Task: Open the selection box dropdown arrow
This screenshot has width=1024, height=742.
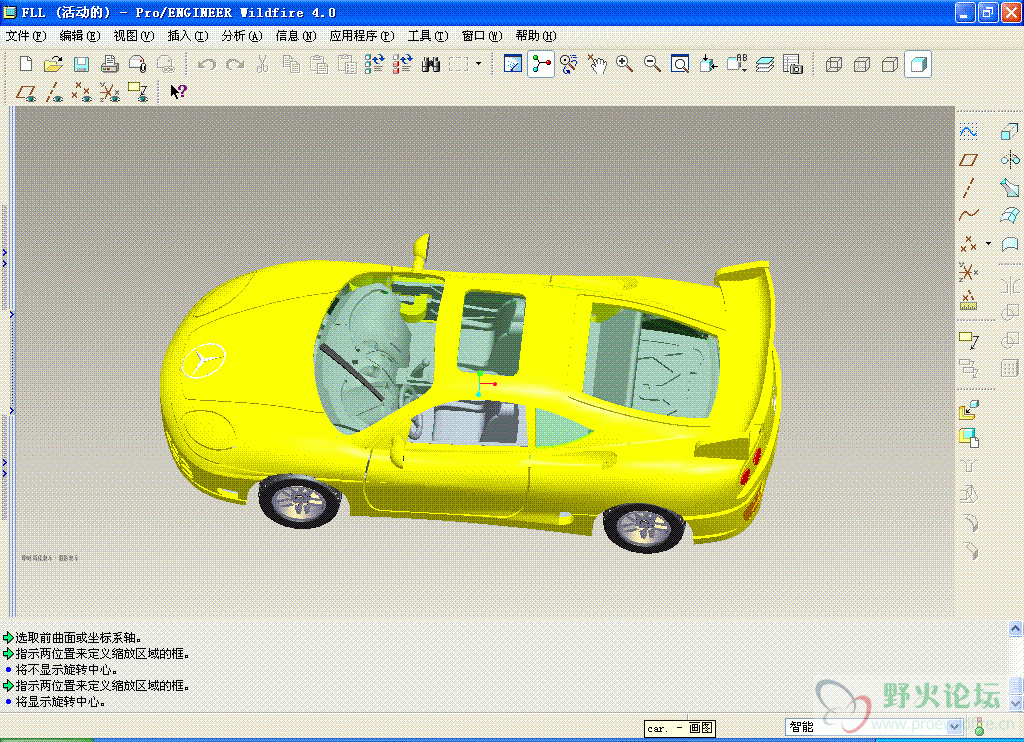Action: pyautogui.click(x=479, y=64)
